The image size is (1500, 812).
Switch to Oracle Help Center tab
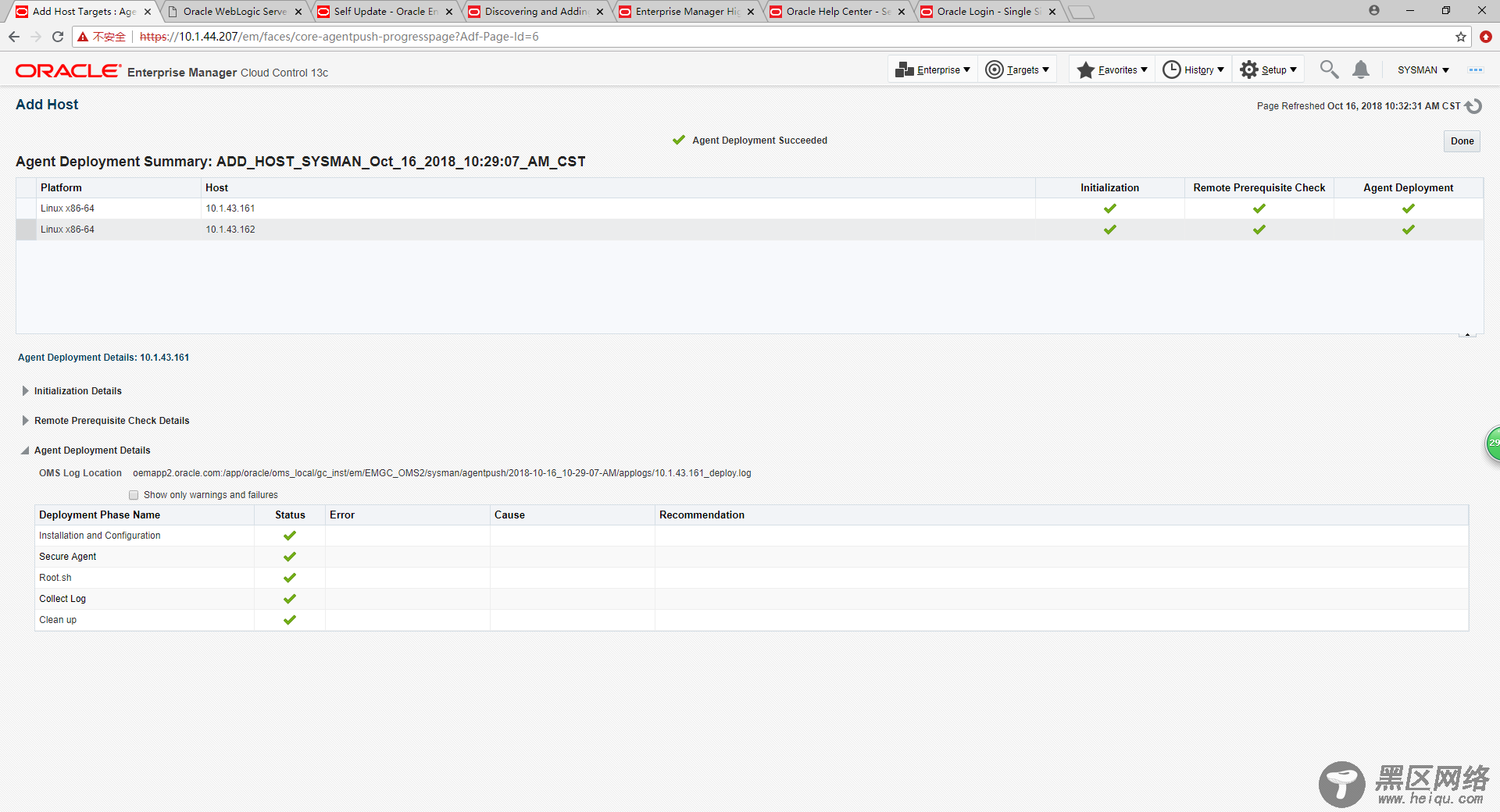(837, 12)
